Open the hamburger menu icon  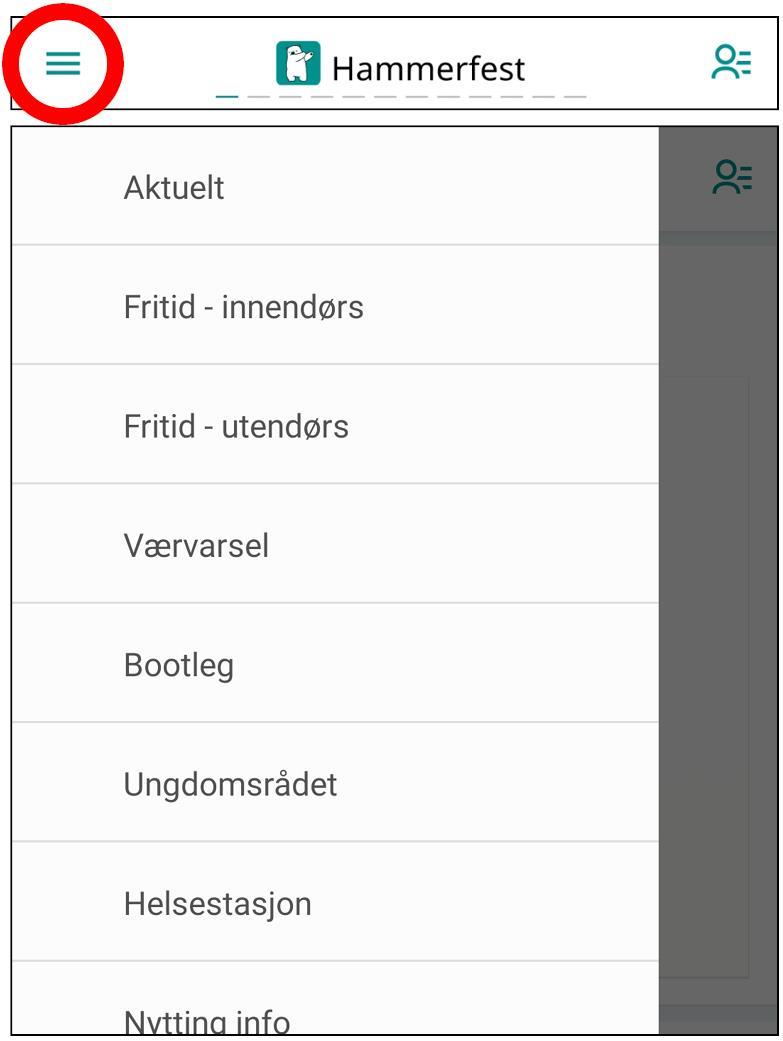coord(63,64)
